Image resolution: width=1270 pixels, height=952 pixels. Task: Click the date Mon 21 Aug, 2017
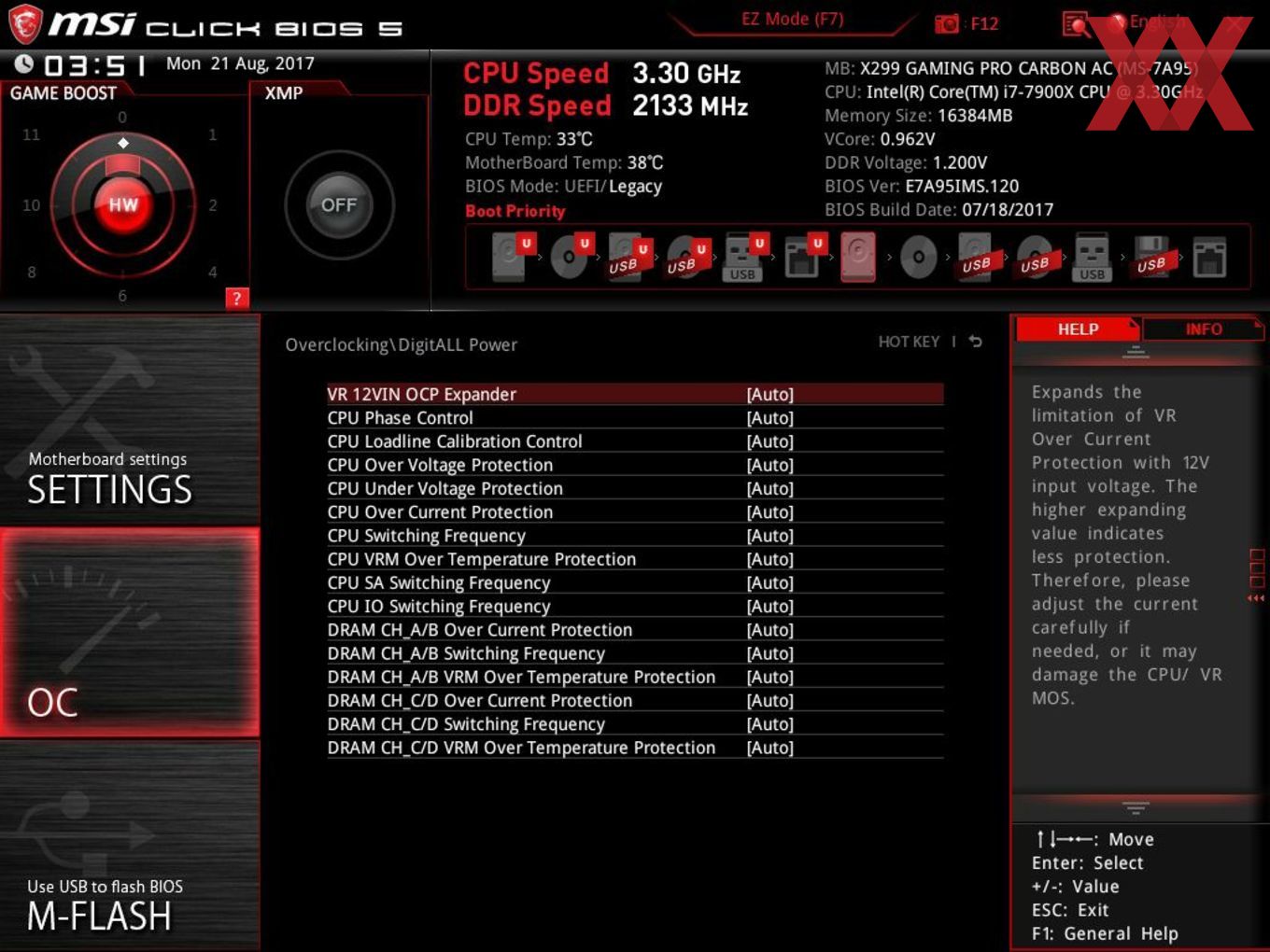(240, 63)
